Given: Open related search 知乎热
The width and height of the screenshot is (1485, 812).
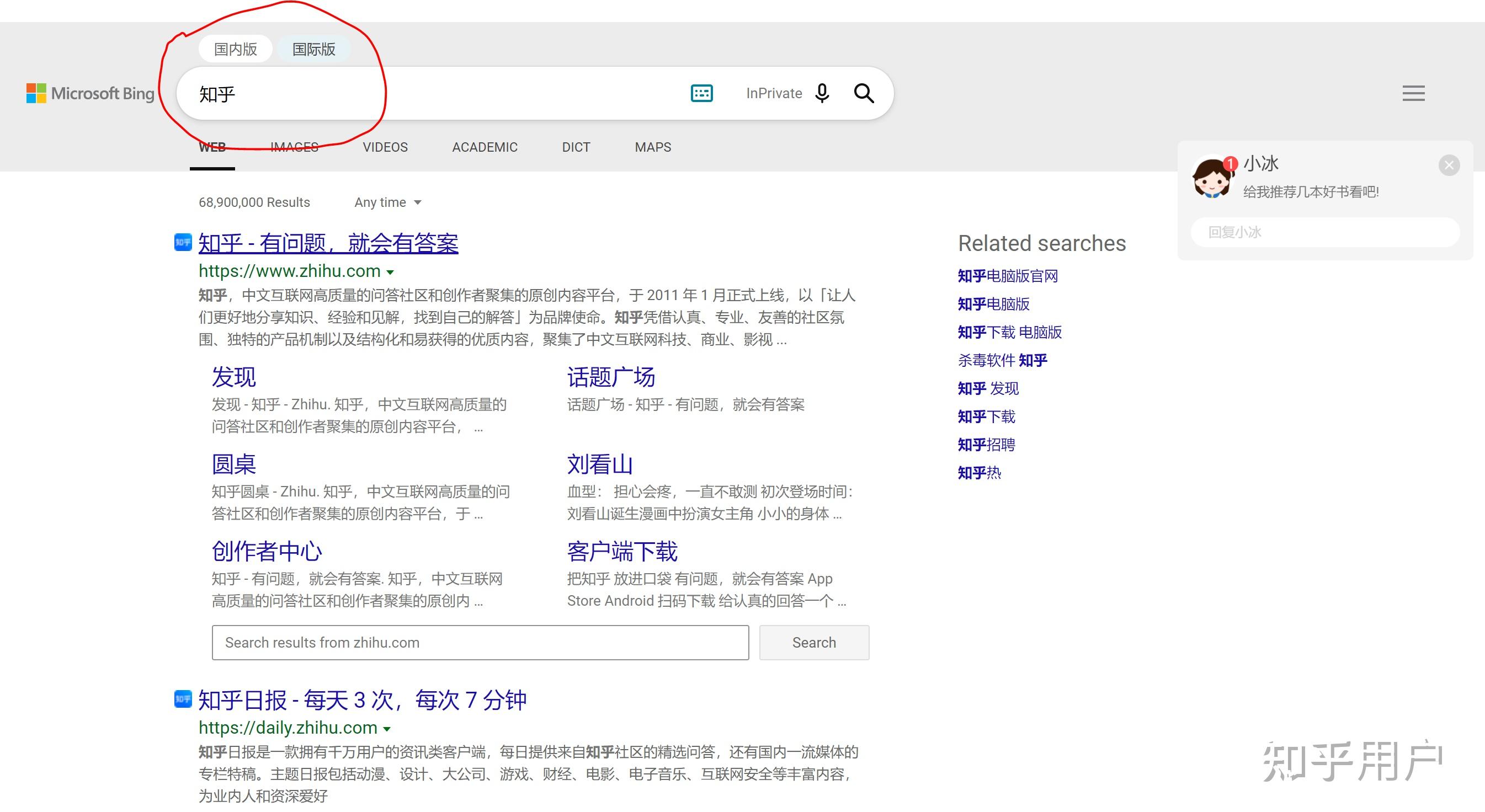Looking at the screenshot, I should coord(980,473).
